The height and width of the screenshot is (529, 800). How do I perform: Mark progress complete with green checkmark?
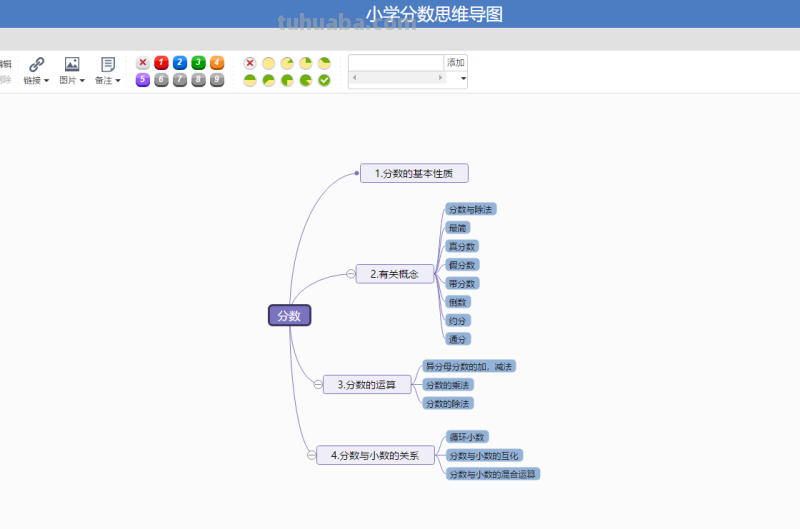324,80
